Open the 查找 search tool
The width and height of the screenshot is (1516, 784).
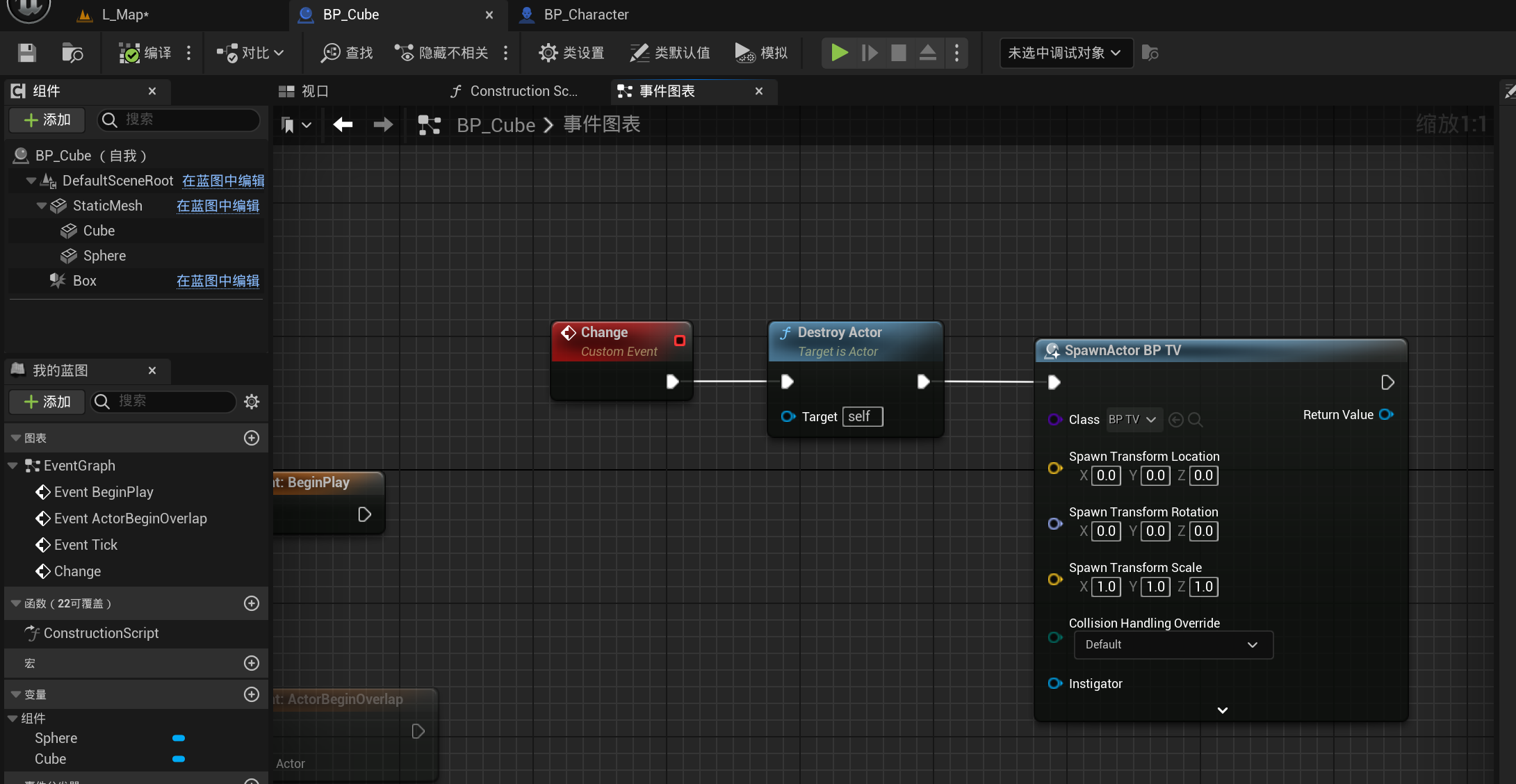[345, 53]
